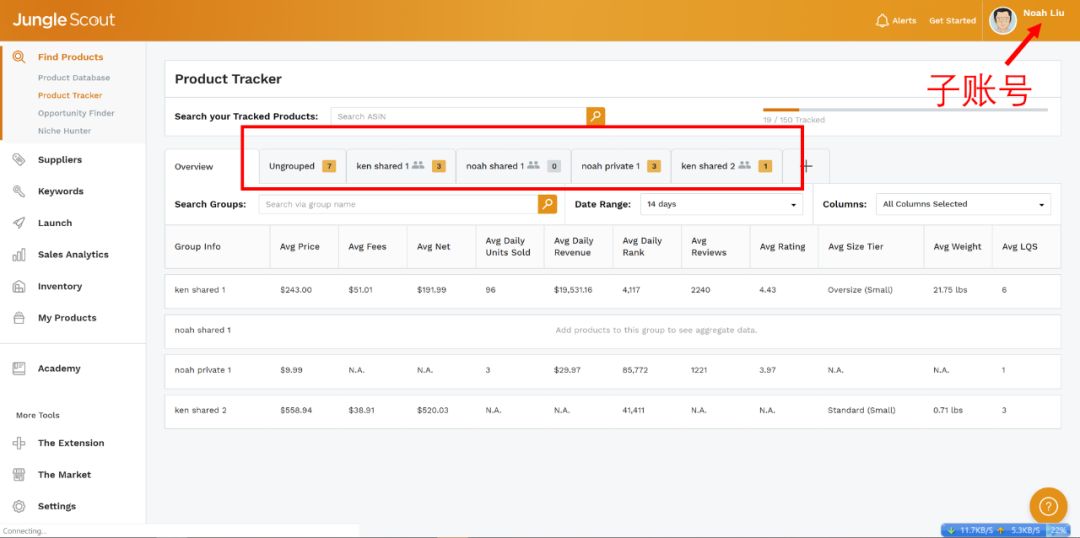The height and width of the screenshot is (538, 1080).
Task: Click the Get Started link
Action: (952, 20)
